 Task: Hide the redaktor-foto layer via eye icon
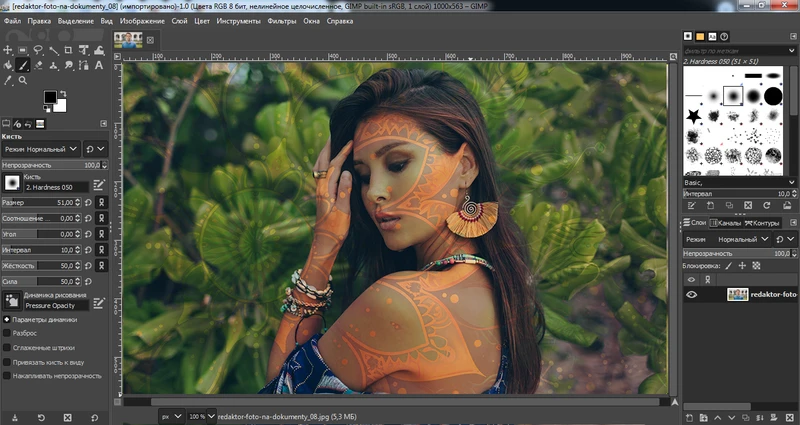point(691,294)
